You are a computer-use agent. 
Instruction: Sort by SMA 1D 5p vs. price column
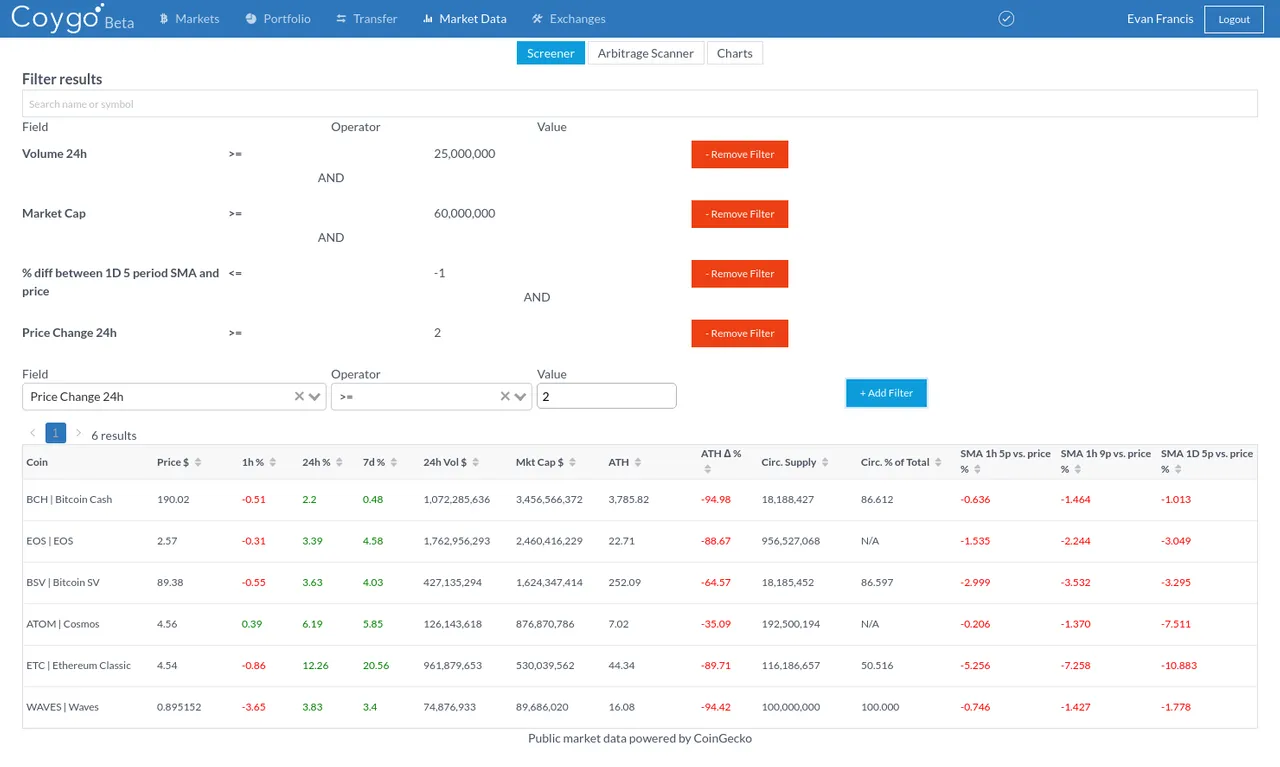click(1178, 469)
